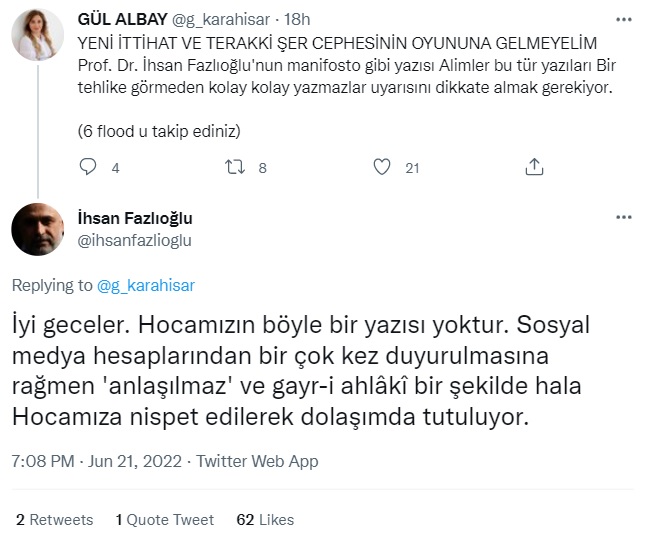The image size is (650, 542).
Task: View the 1 Quote Tweet list
Action: (x=165, y=519)
